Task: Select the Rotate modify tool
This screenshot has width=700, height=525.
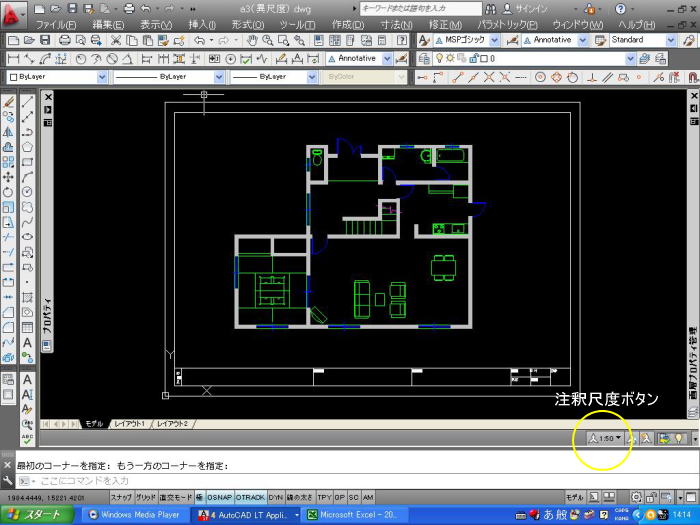Action: coord(8,192)
